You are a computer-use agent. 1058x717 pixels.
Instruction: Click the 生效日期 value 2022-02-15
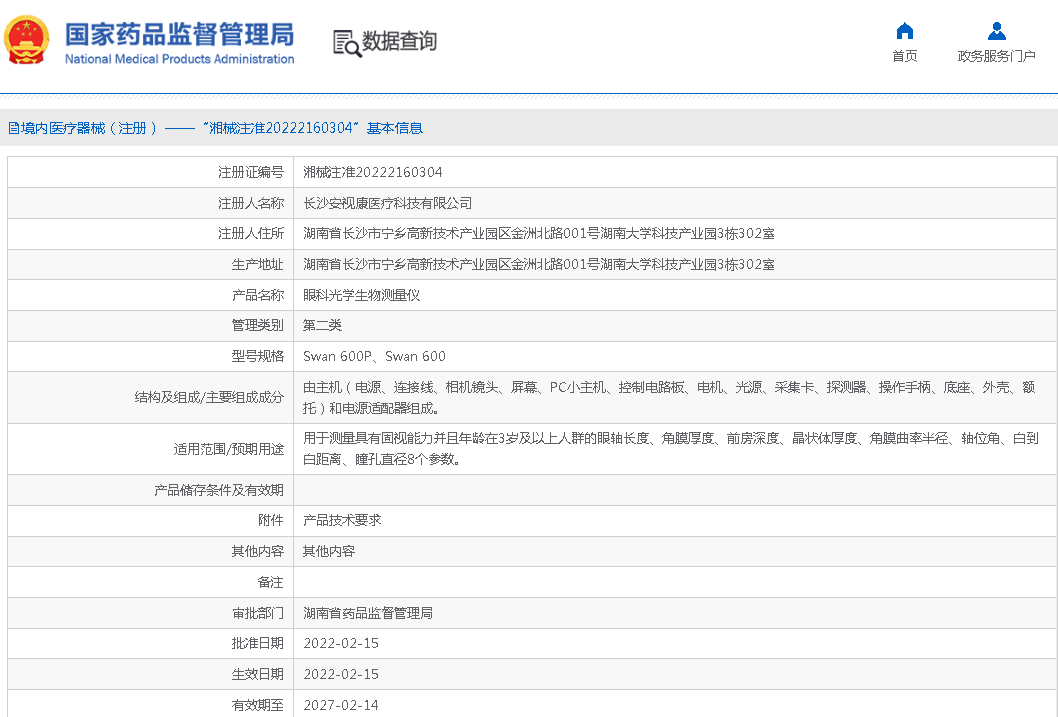click(x=341, y=675)
